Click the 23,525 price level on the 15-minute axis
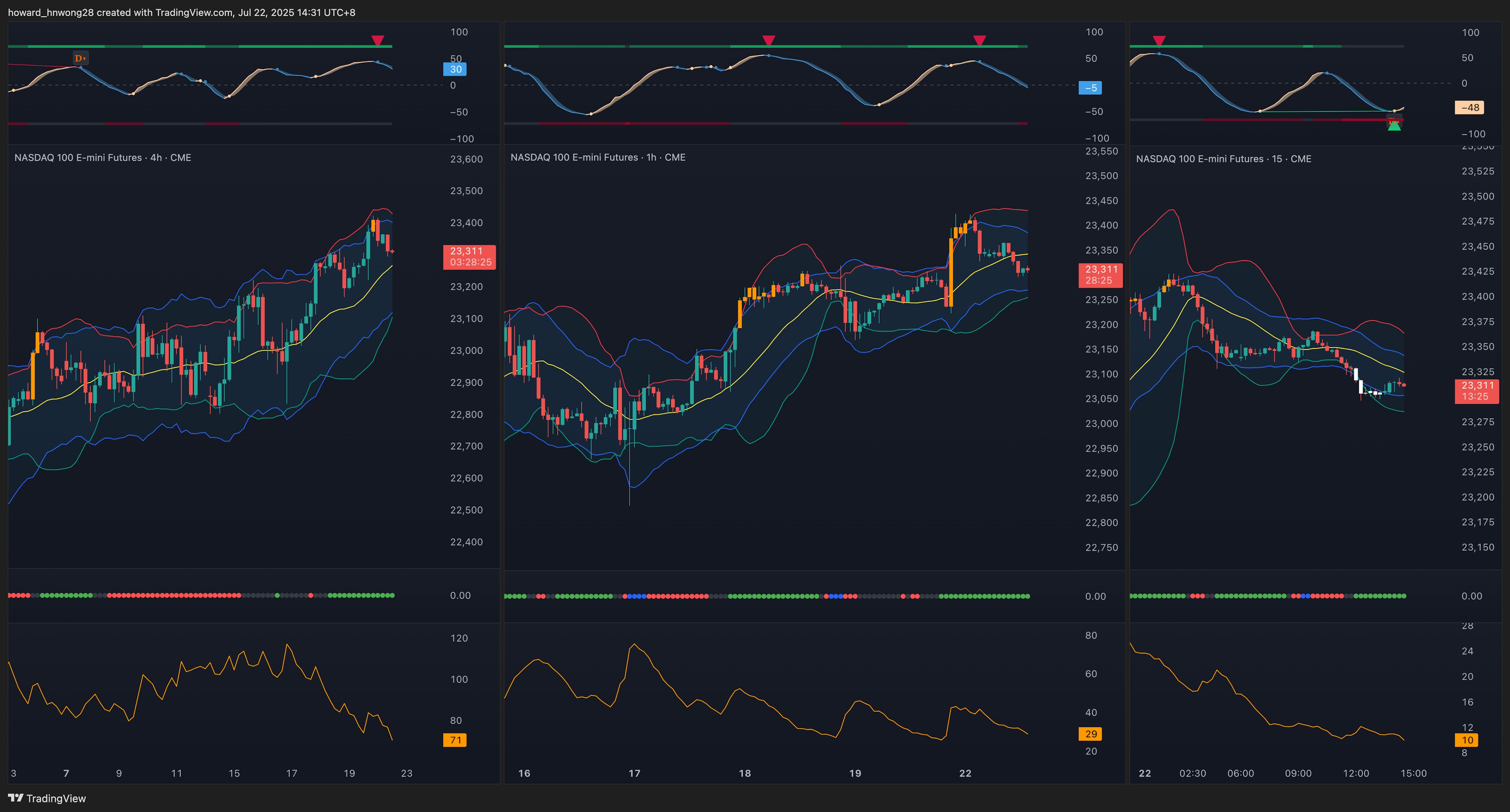Screen dimensions: 1510x812 pyautogui.click(x=1478, y=171)
